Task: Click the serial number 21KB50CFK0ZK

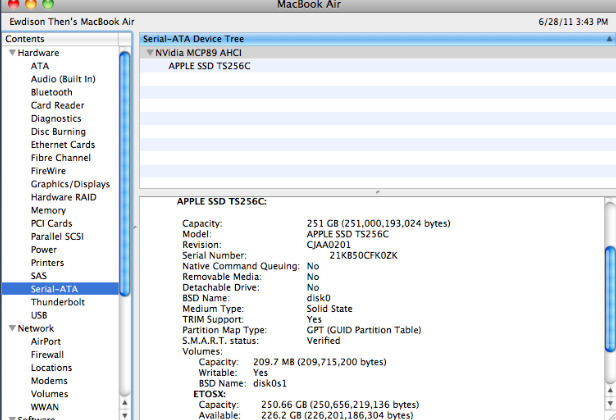Action: (363, 255)
